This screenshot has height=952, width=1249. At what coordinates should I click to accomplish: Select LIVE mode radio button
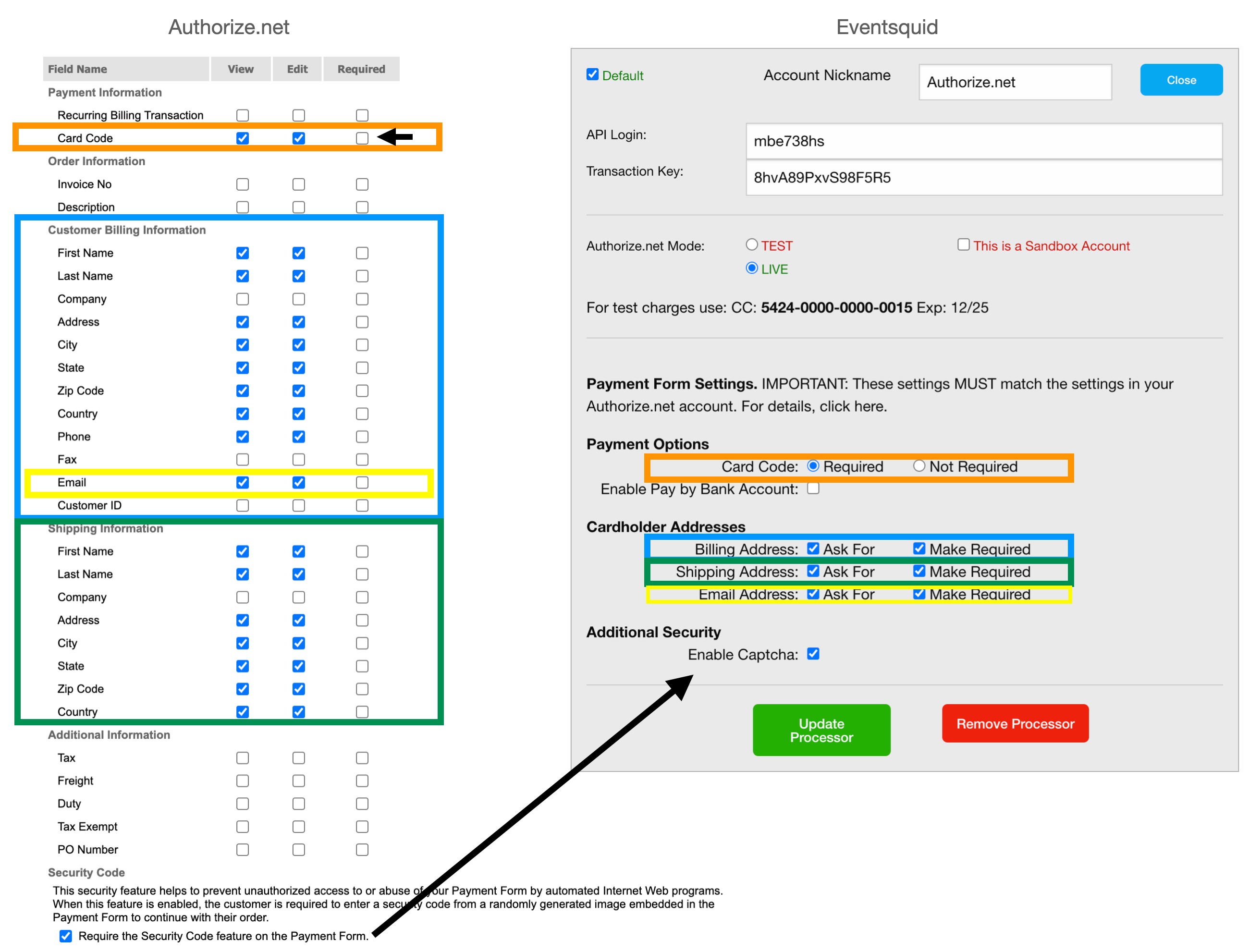[751, 268]
